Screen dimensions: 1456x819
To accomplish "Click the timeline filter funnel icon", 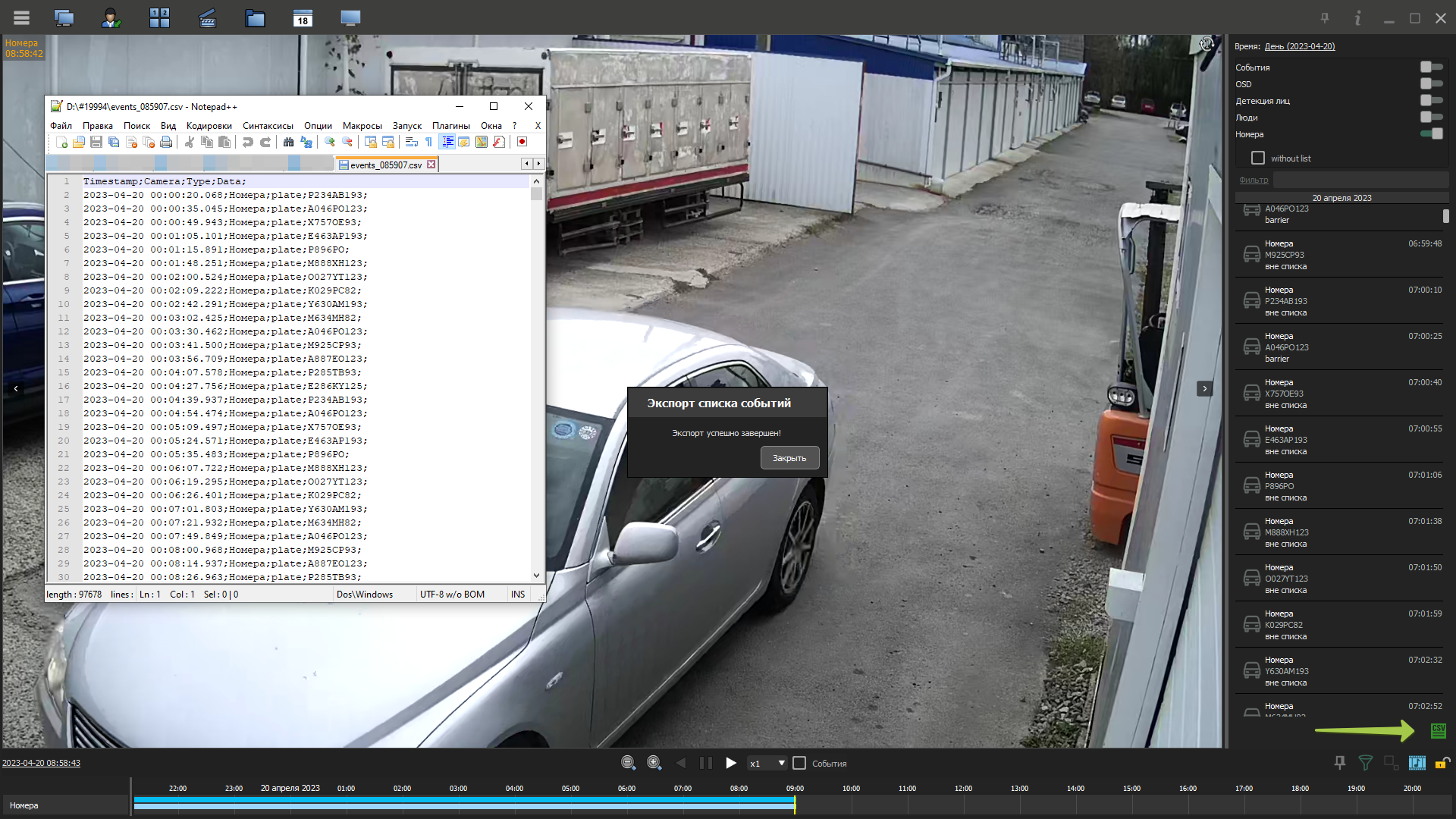I will (x=1365, y=763).
